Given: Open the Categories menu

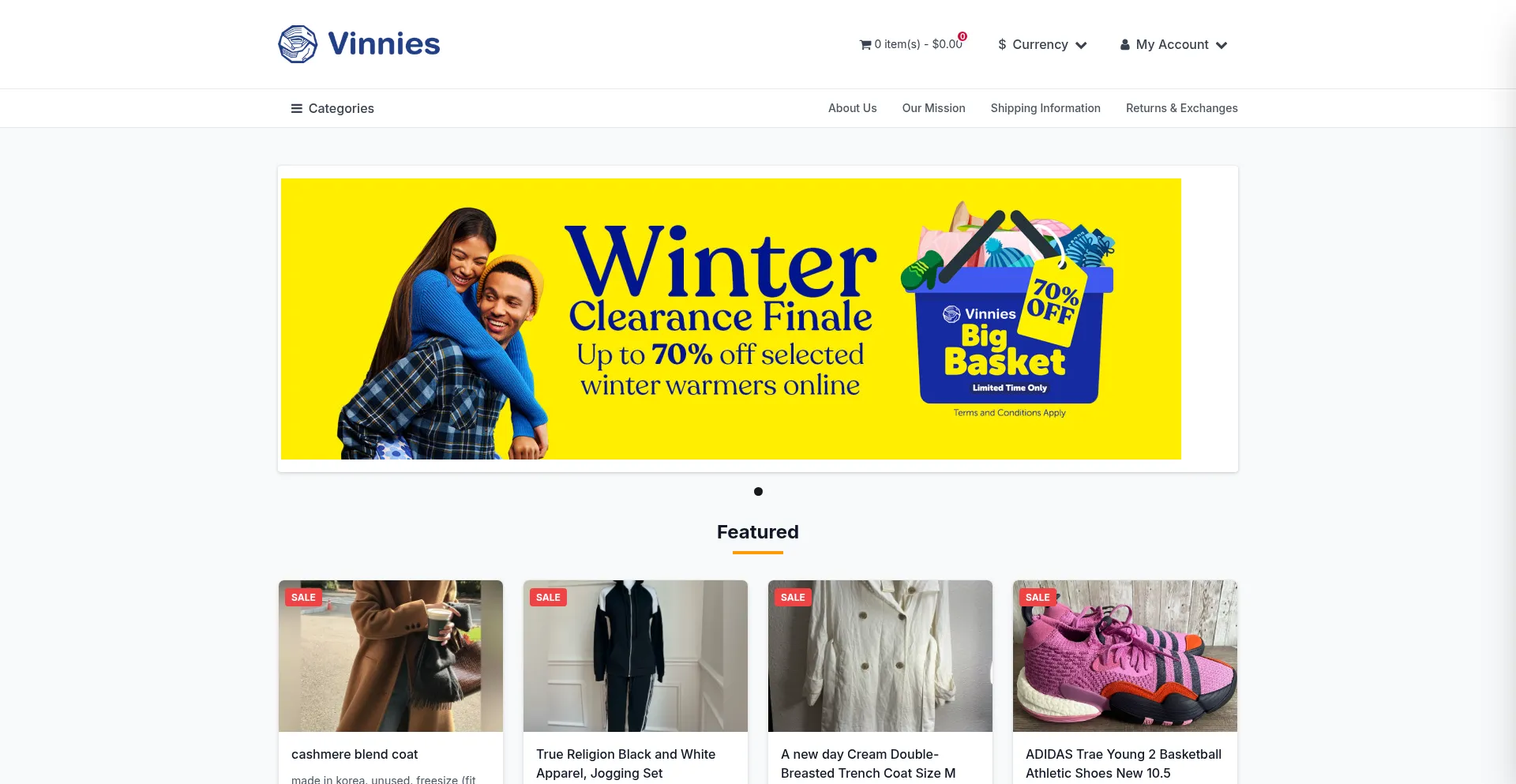Looking at the screenshot, I should click(332, 109).
